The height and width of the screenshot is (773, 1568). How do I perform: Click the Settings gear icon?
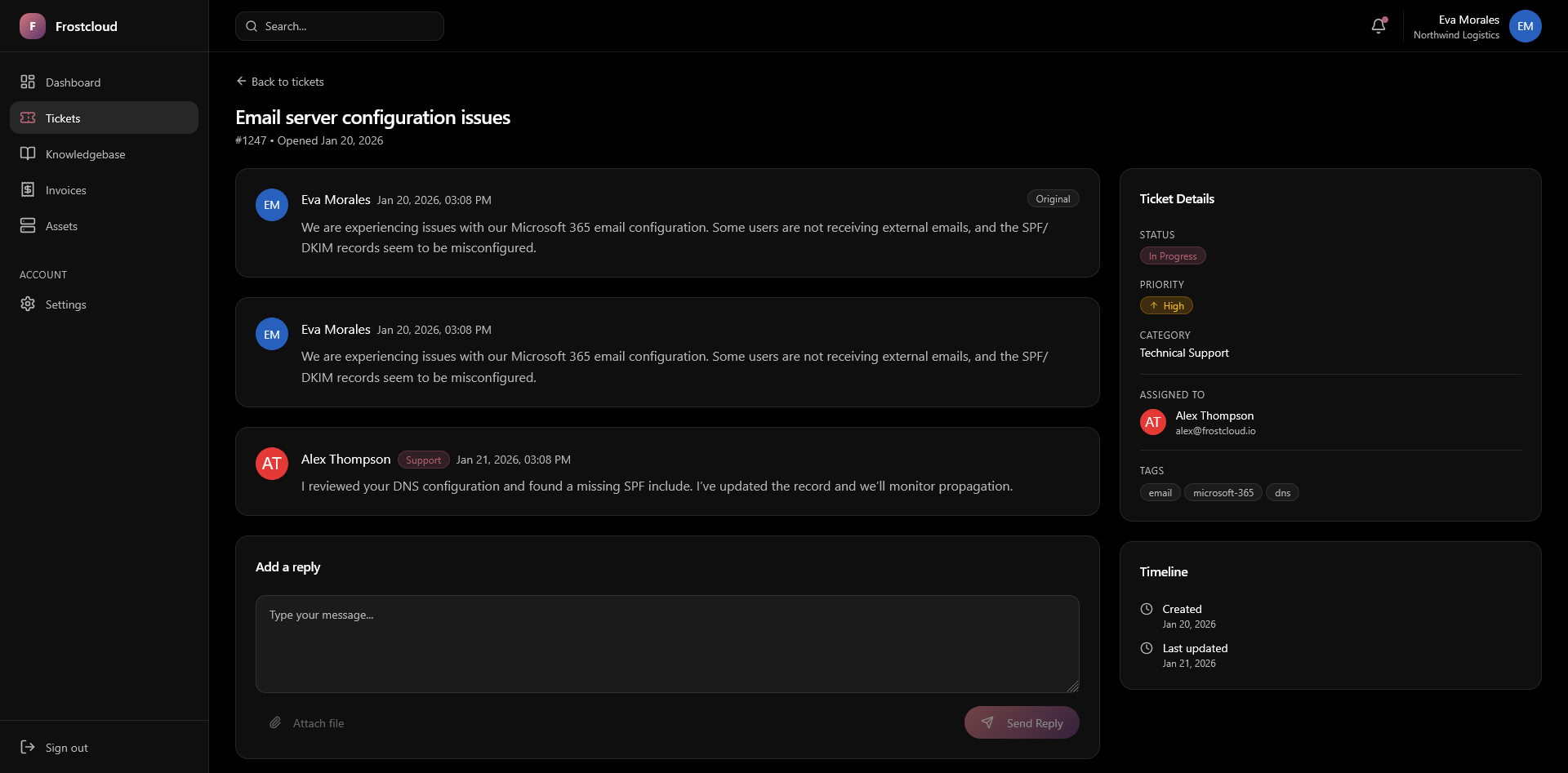(x=28, y=304)
